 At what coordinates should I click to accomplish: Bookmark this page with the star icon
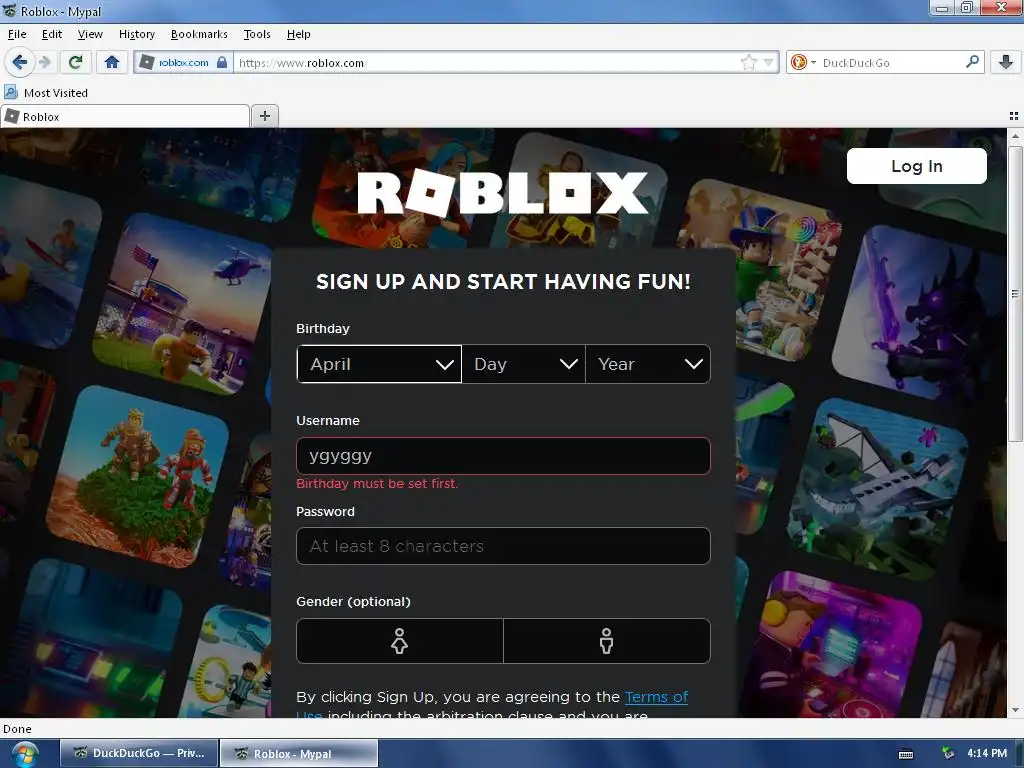click(x=748, y=63)
